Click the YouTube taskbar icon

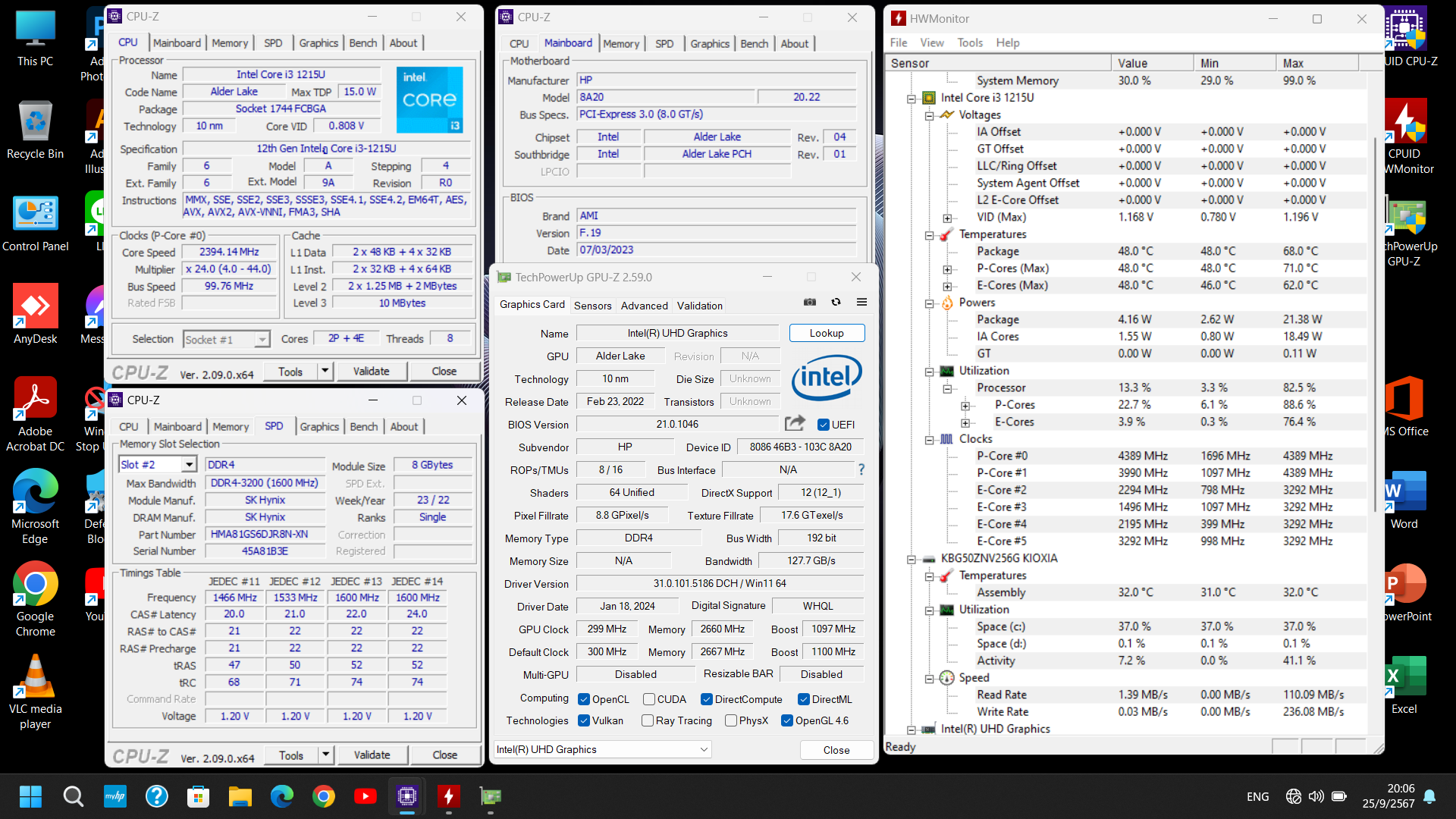(365, 796)
